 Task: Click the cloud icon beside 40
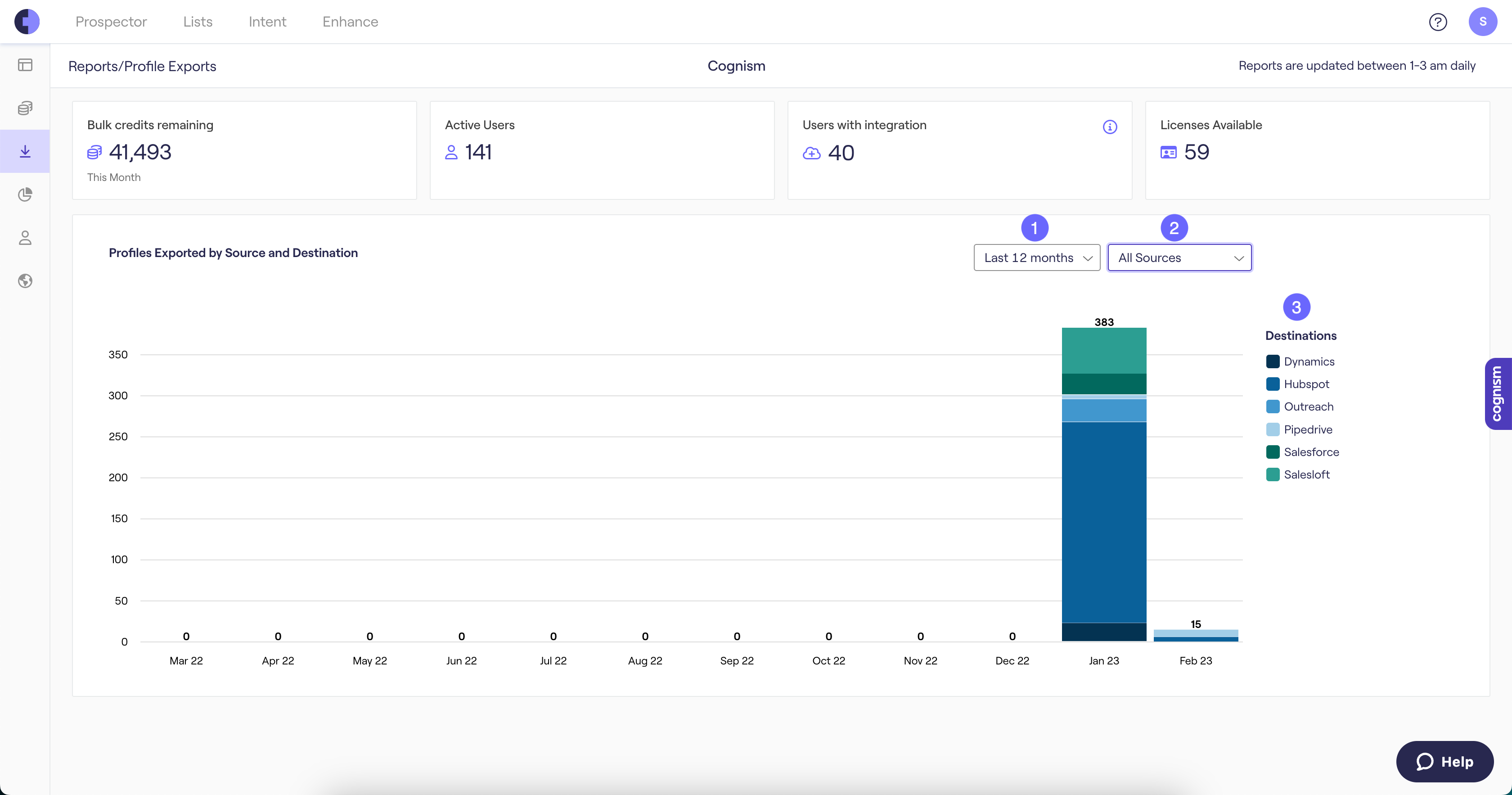click(811, 153)
